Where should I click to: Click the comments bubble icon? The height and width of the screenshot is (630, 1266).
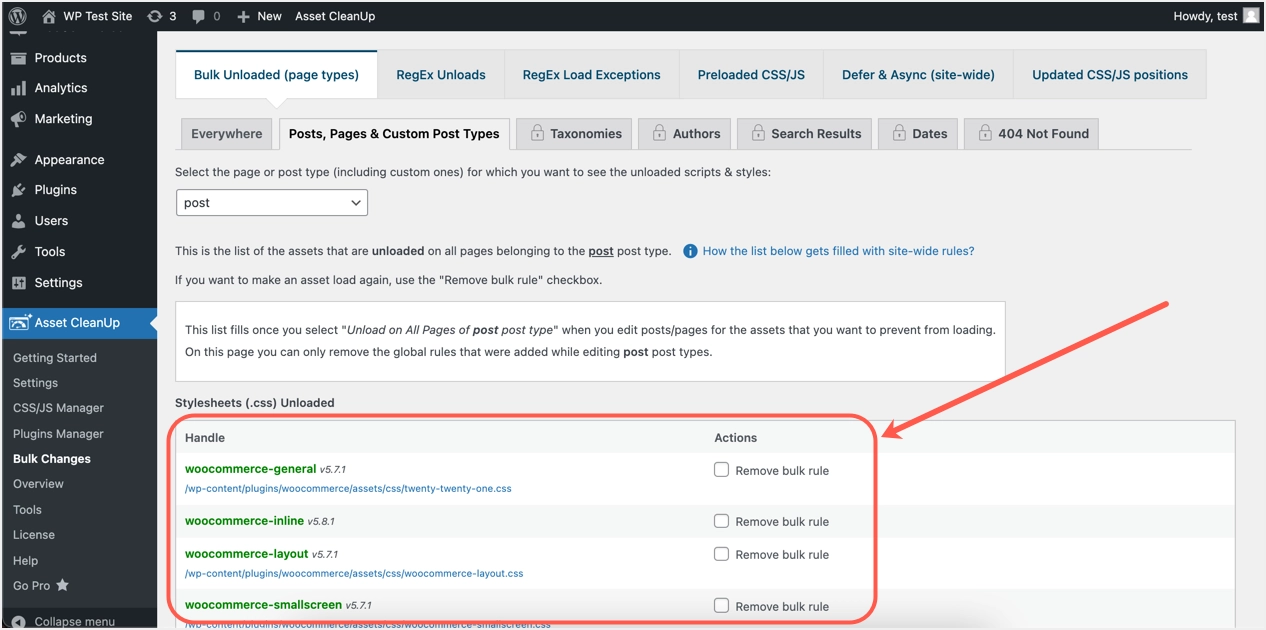tap(199, 16)
